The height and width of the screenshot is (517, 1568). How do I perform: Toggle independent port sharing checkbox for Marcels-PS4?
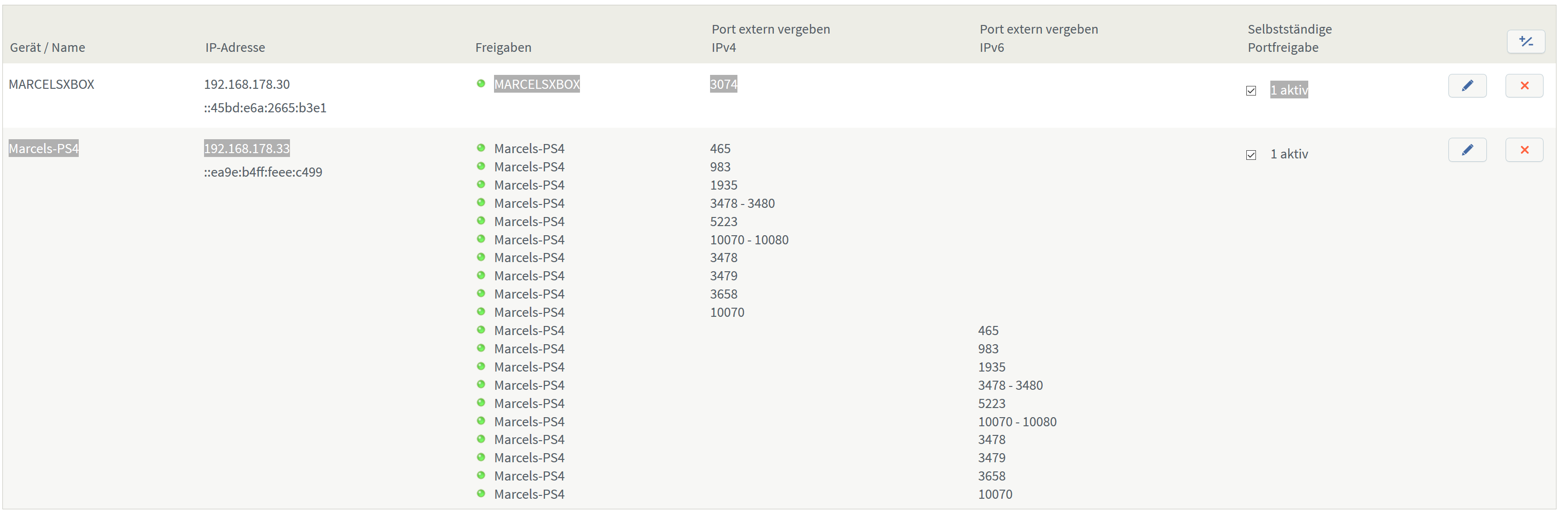click(x=1251, y=155)
